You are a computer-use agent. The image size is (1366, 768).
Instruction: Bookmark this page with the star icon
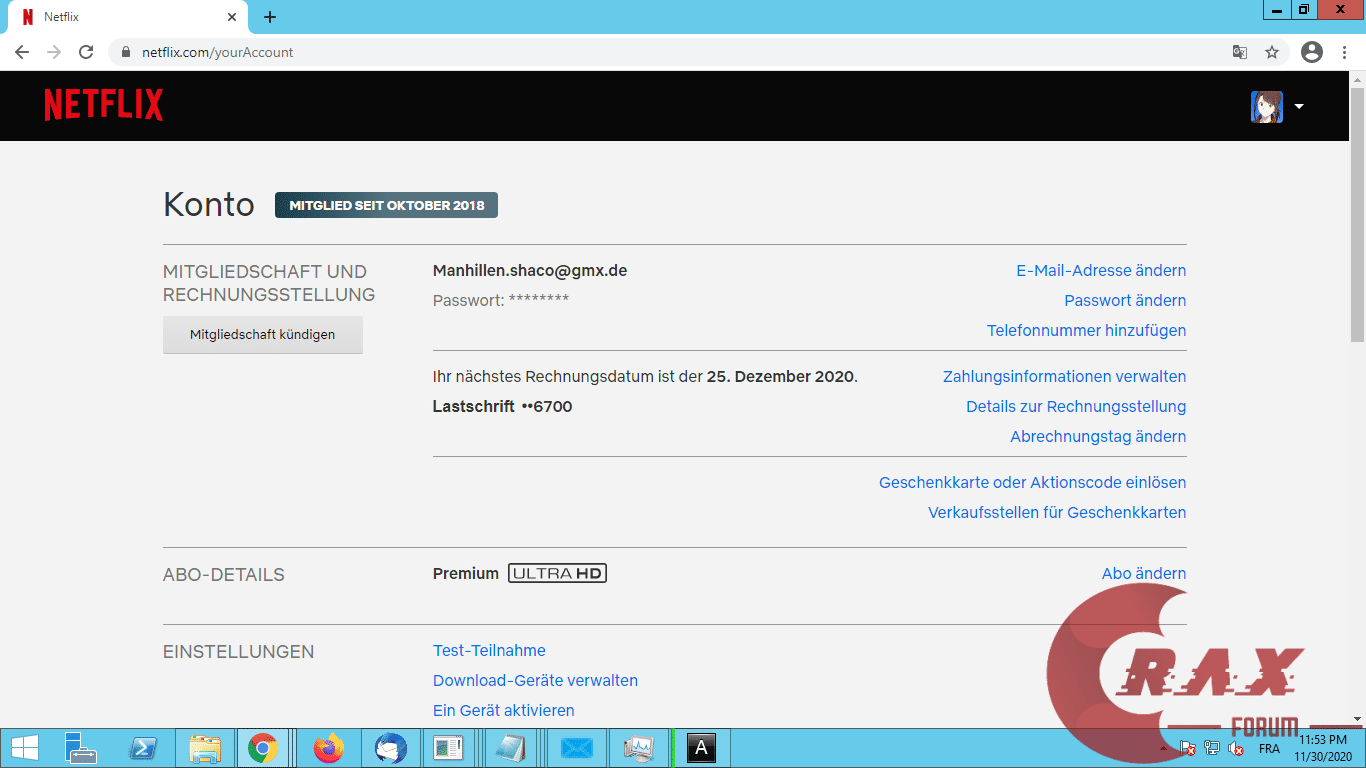[x=1272, y=52]
